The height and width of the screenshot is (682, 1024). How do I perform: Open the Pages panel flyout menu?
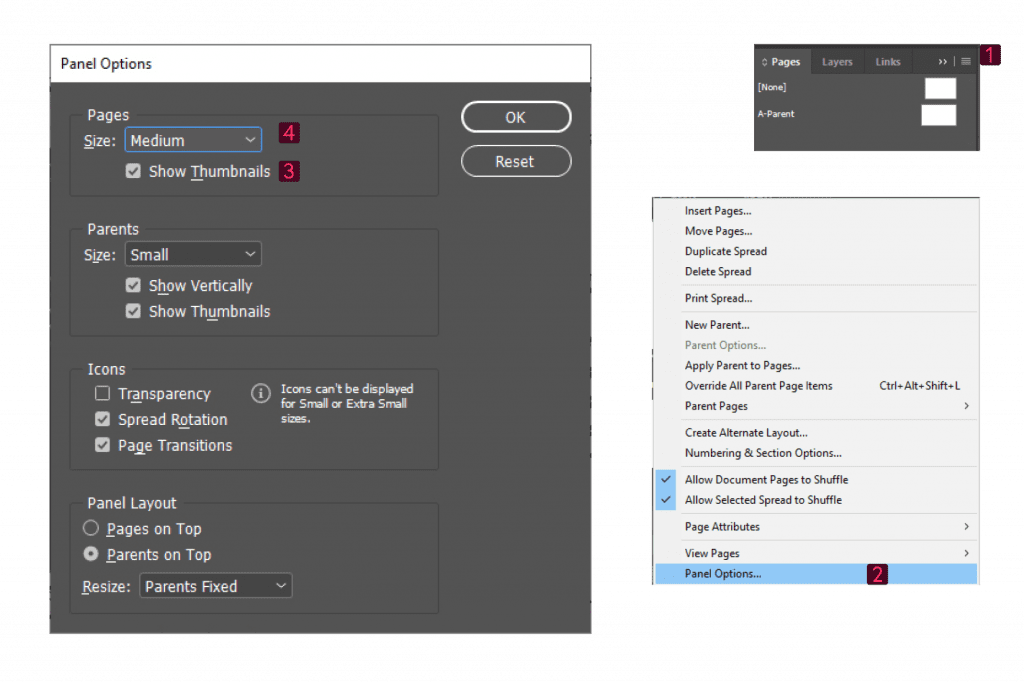[x=964, y=61]
